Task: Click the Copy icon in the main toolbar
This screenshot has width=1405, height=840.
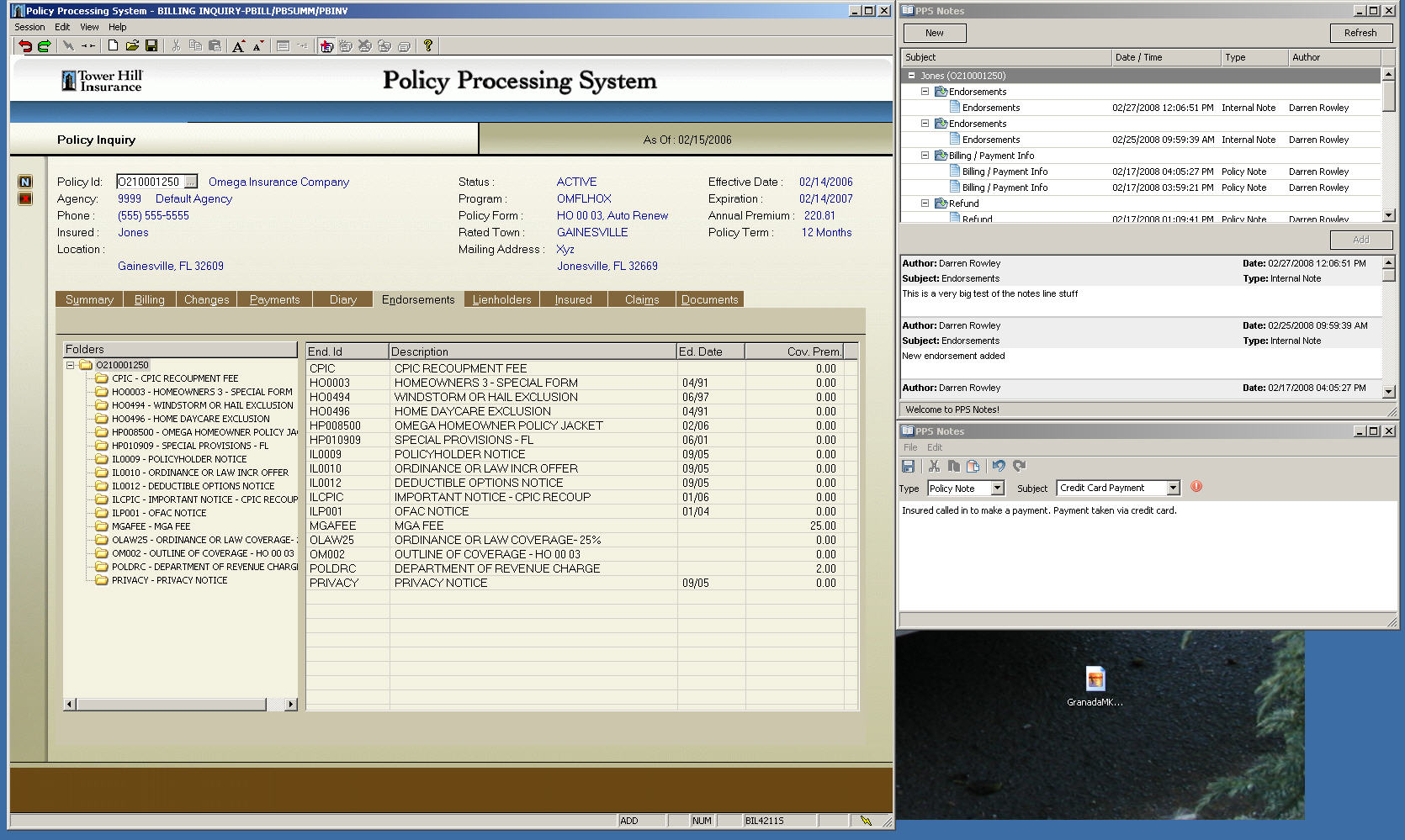Action: (x=195, y=45)
